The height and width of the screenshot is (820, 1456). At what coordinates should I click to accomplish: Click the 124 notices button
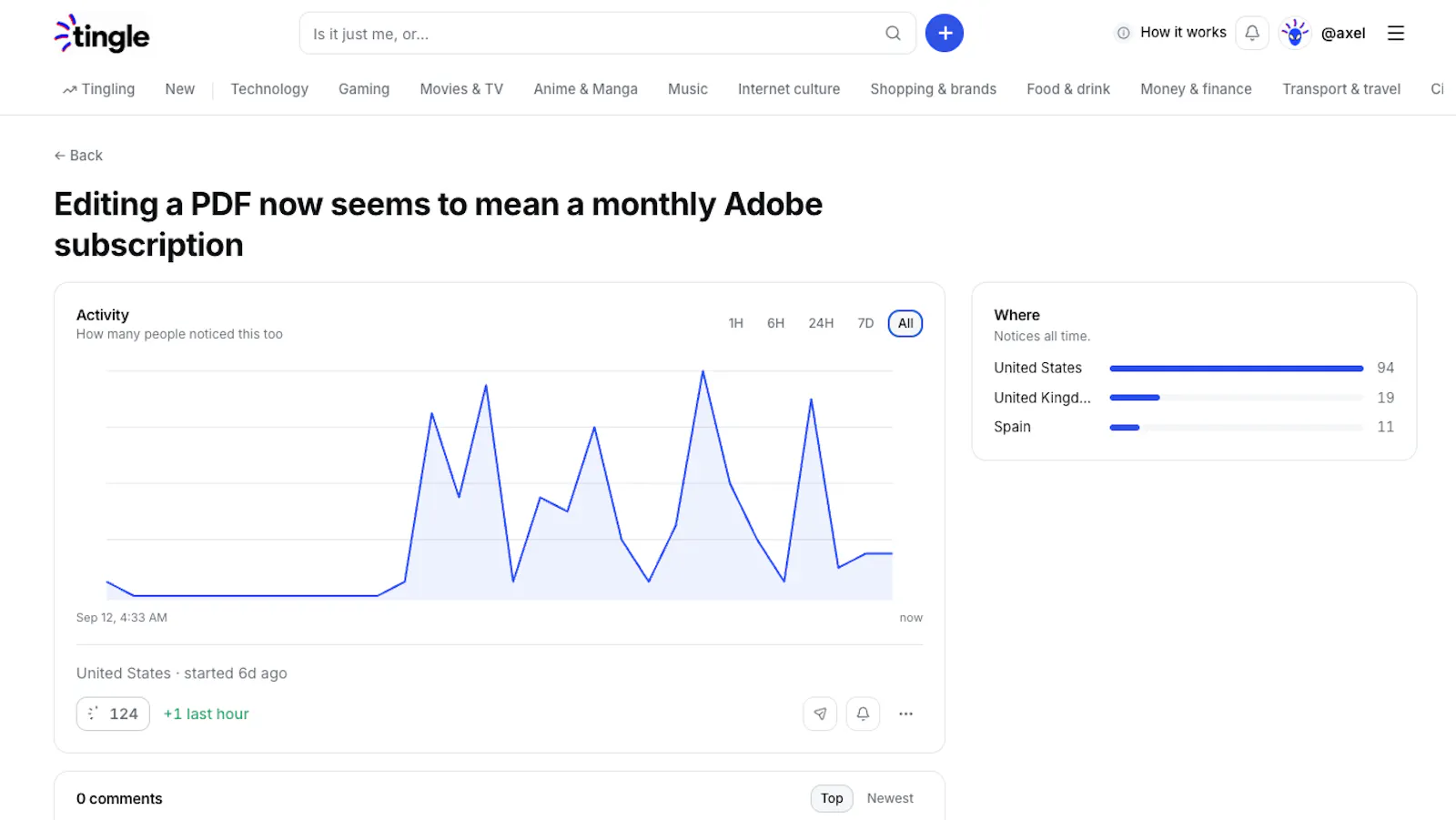[x=113, y=714]
